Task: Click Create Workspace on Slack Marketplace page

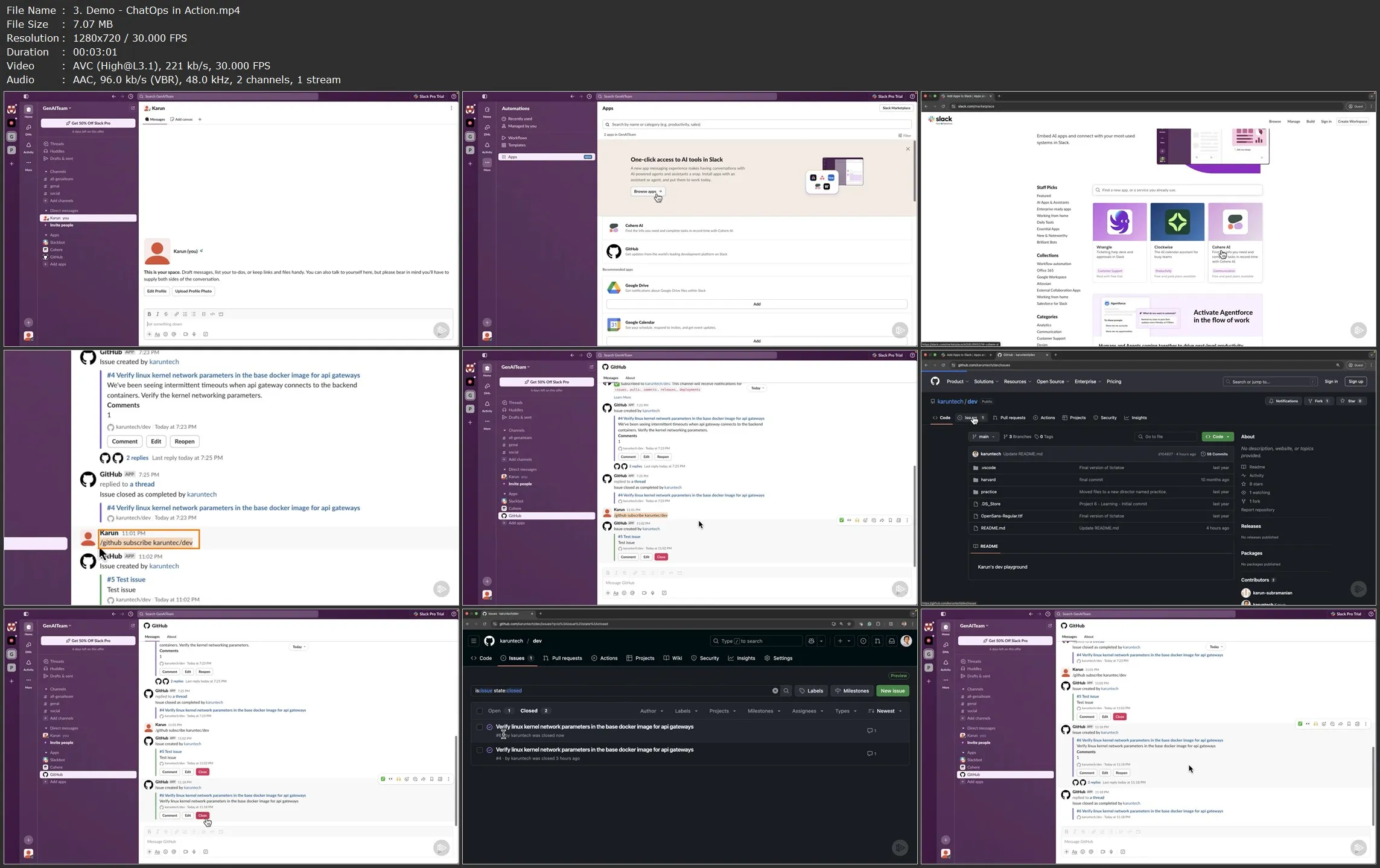Action: point(1352,121)
